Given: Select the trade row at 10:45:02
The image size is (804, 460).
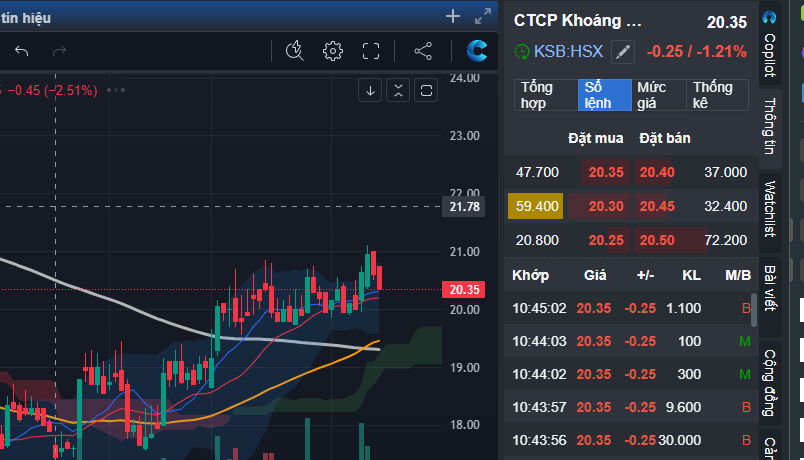Looking at the screenshot, I should point(631,308).
